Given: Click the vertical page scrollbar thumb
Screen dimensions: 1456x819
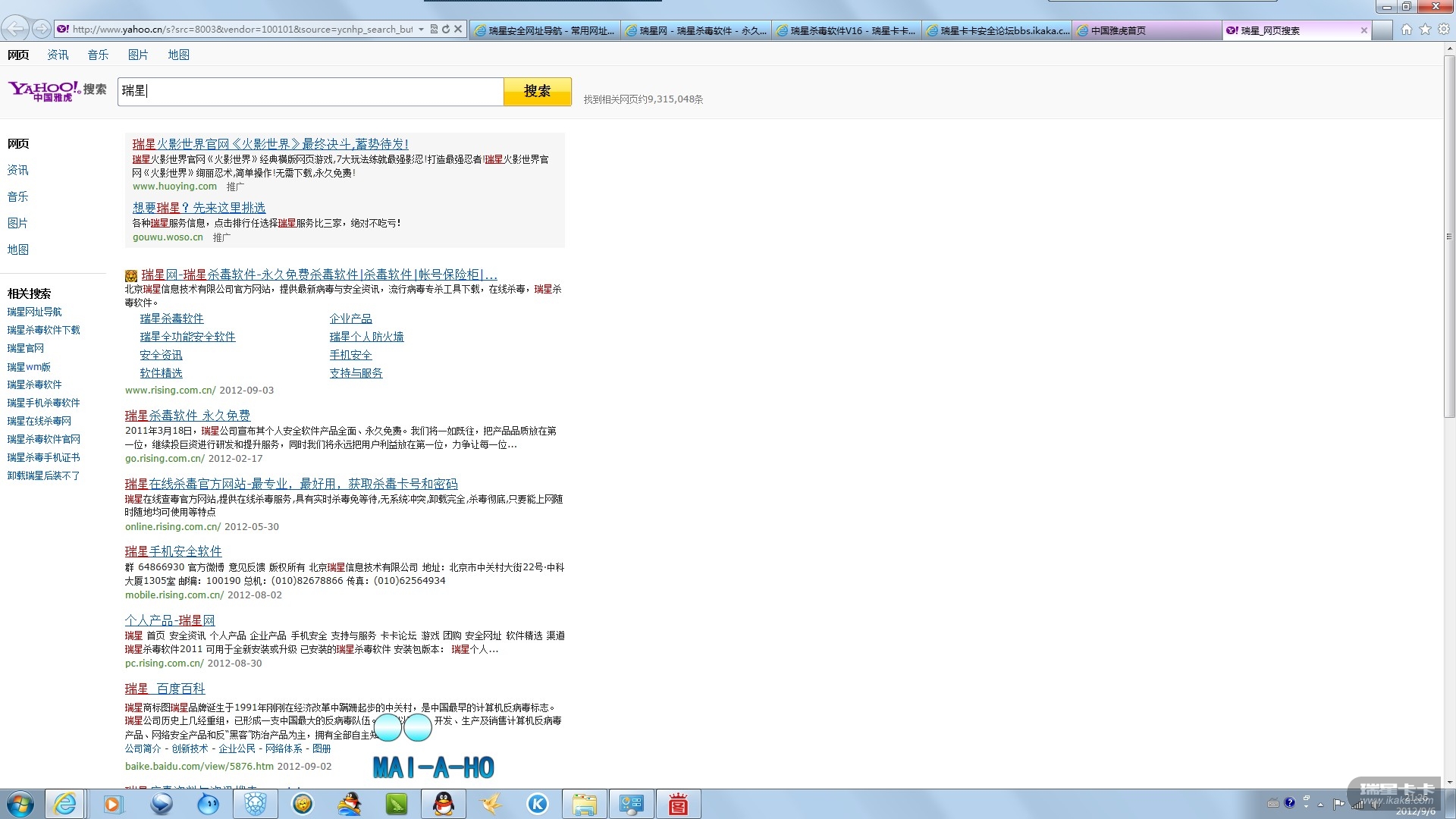Looking at the screenshot, I should 1449,235.
